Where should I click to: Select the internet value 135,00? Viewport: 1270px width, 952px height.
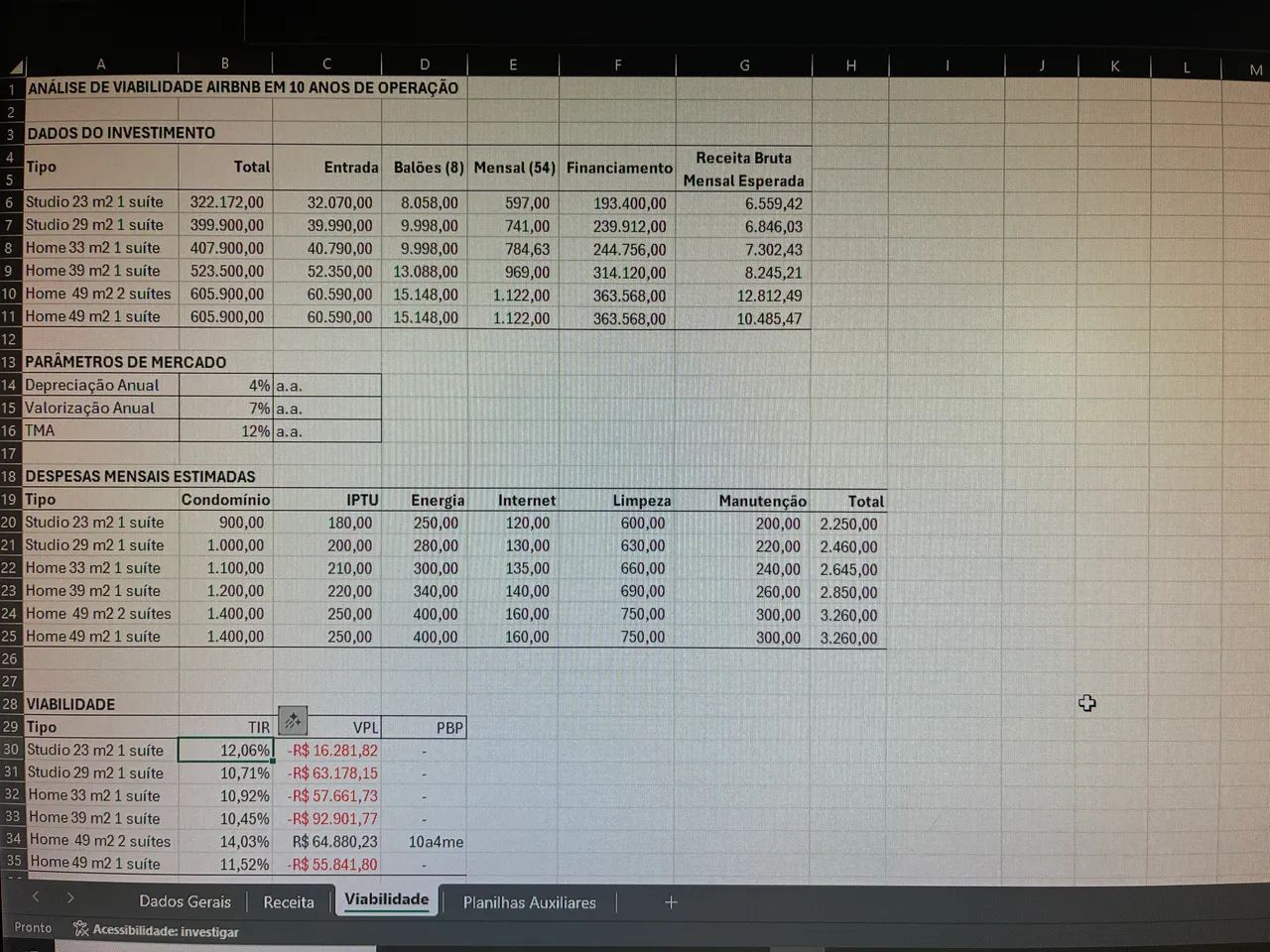click(527, 568)
